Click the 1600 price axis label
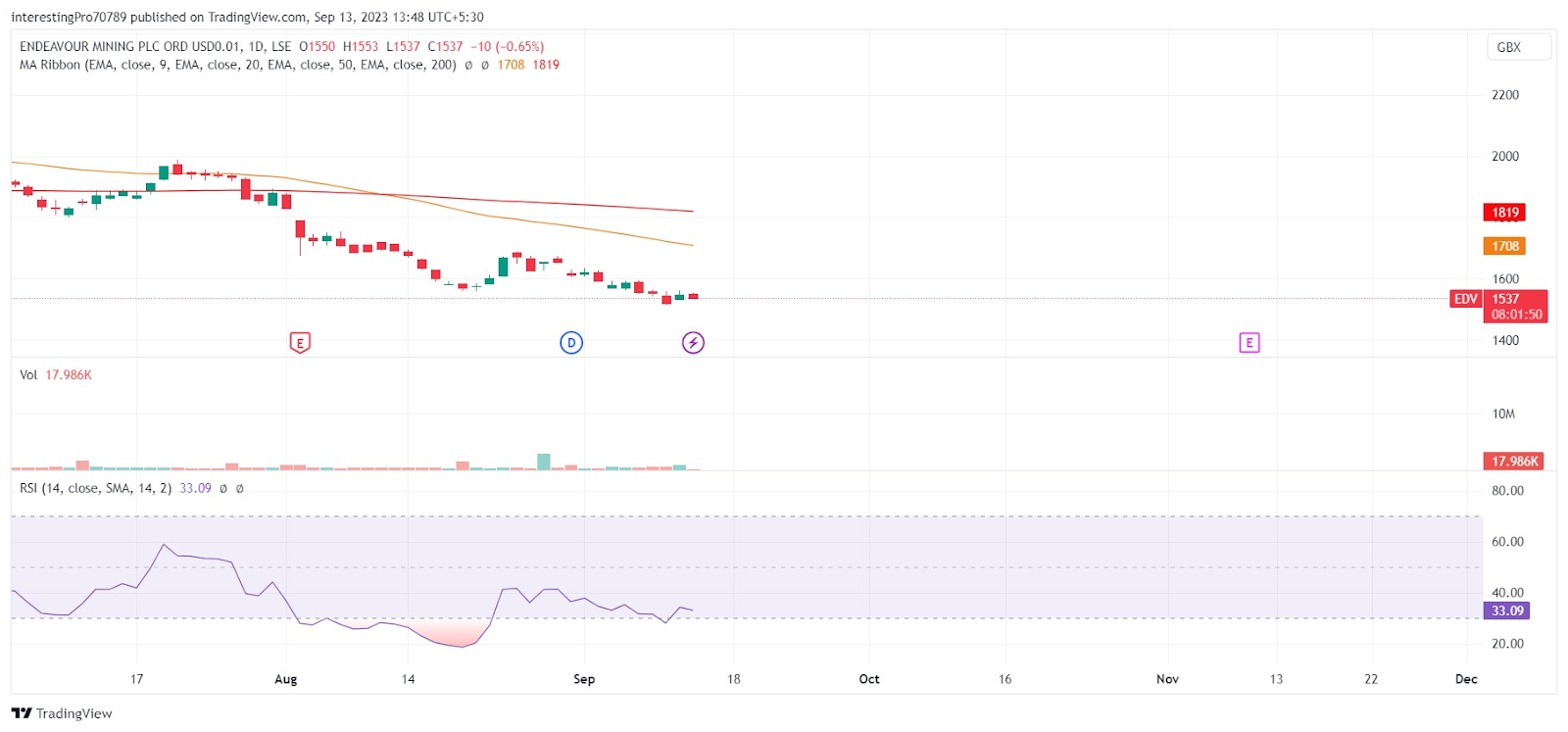This screenshot has width=1568, height=732. click(x=1505, y=279)
